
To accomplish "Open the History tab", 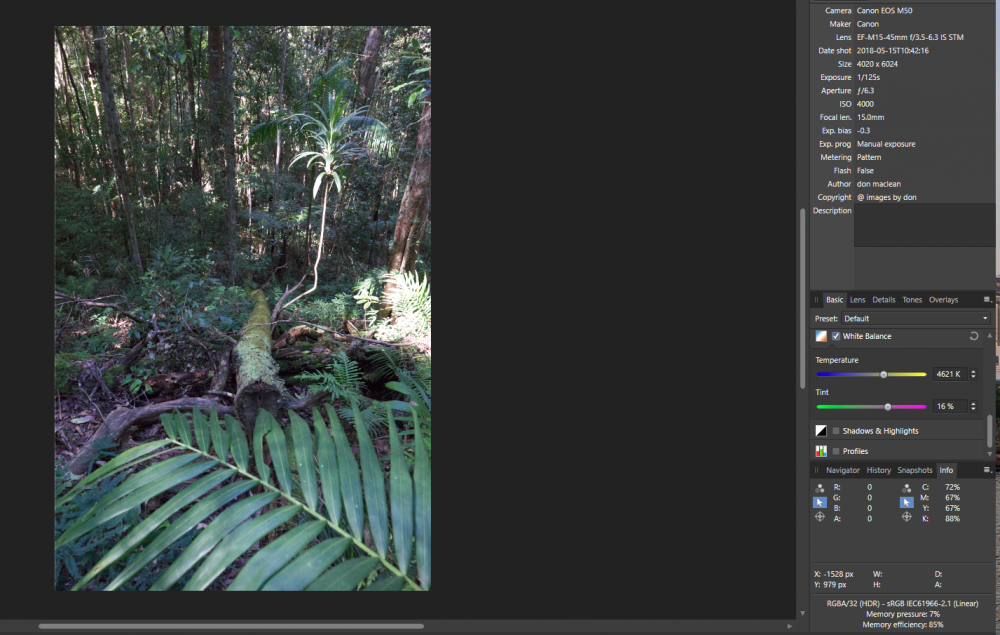I will click(879, 469).
